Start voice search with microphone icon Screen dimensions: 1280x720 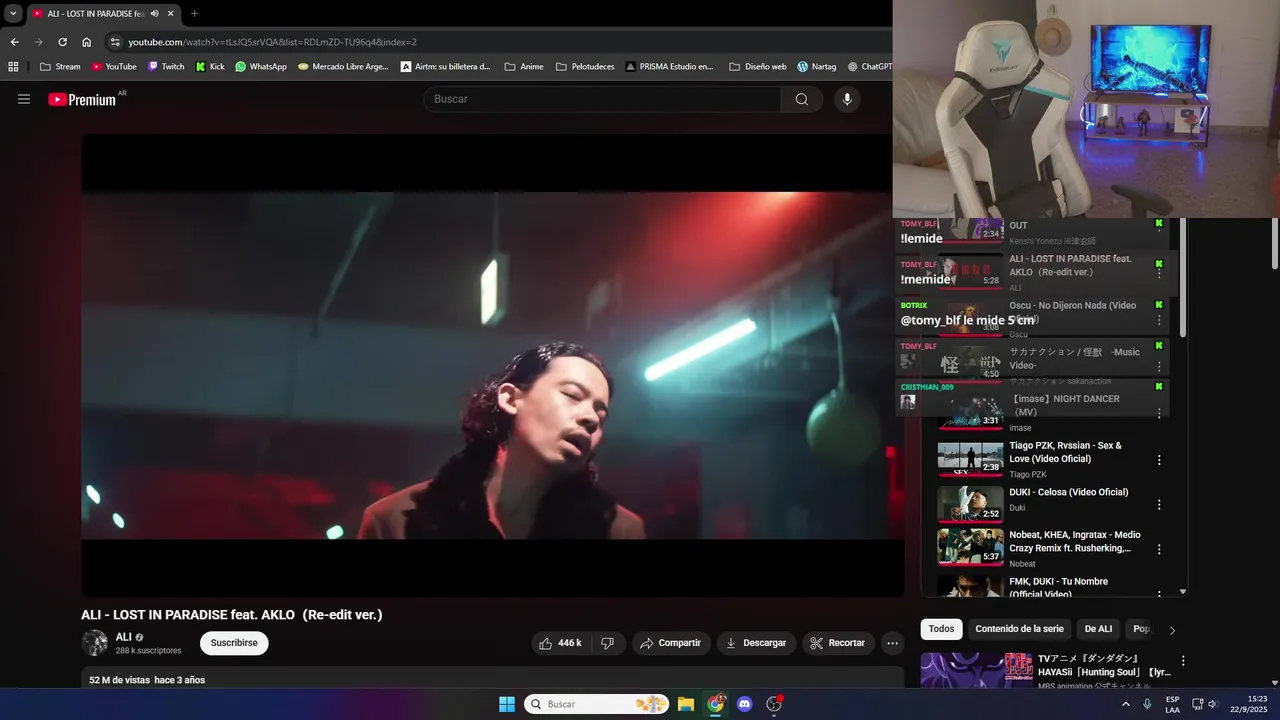(x=847, y=99)
